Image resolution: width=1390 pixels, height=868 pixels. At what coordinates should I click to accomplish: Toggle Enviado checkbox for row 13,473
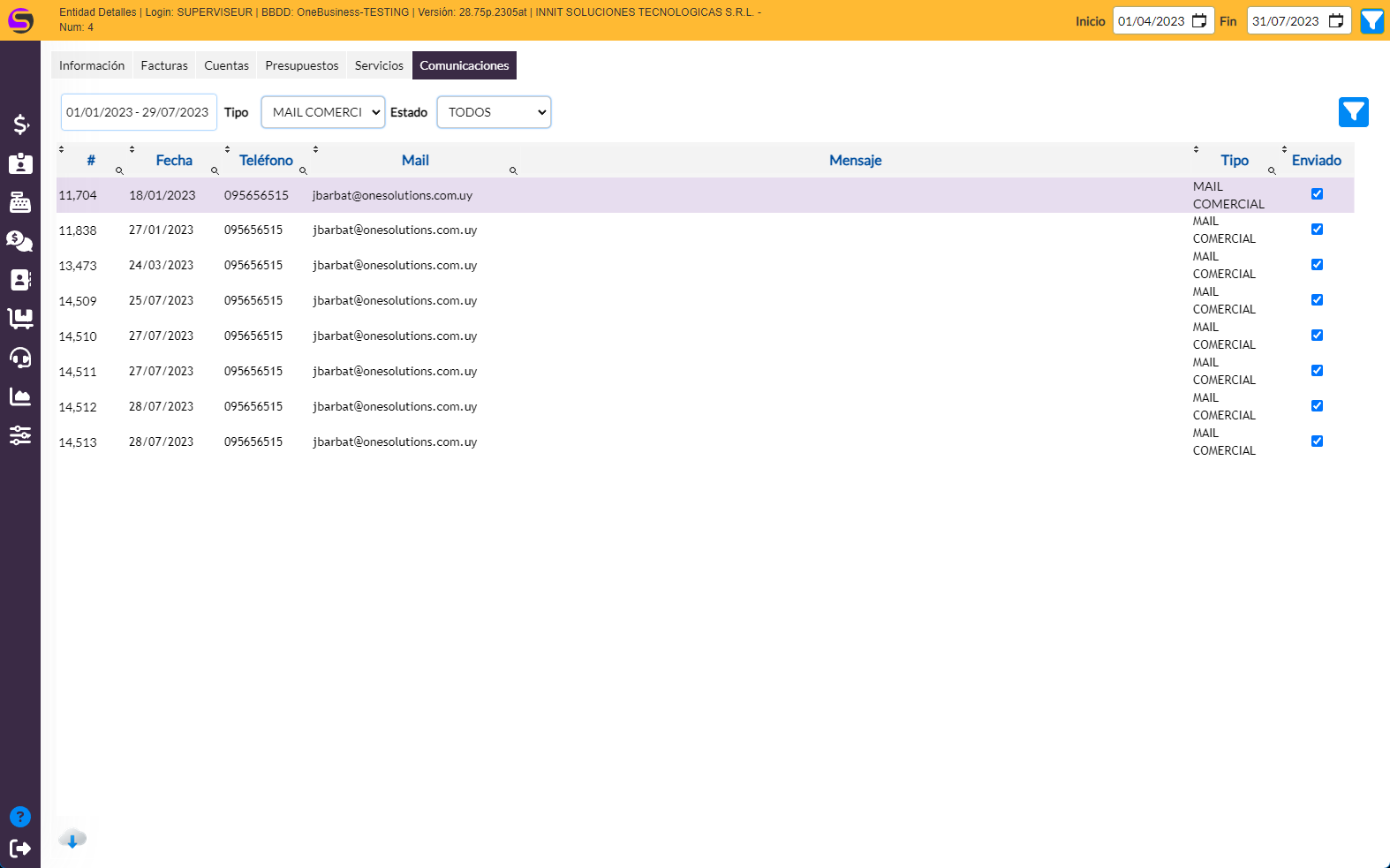[1317, 265]
